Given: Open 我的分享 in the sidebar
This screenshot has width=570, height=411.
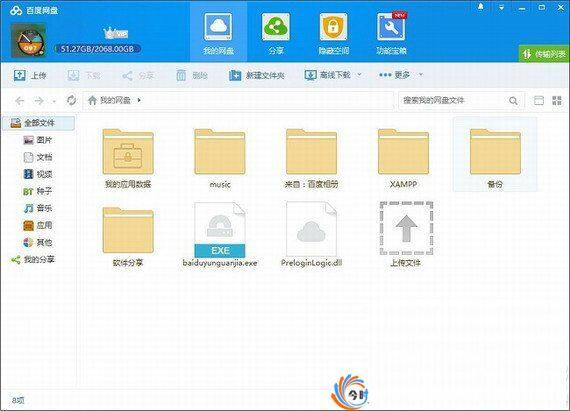Looking at the screenshot, I should point(33,259).
